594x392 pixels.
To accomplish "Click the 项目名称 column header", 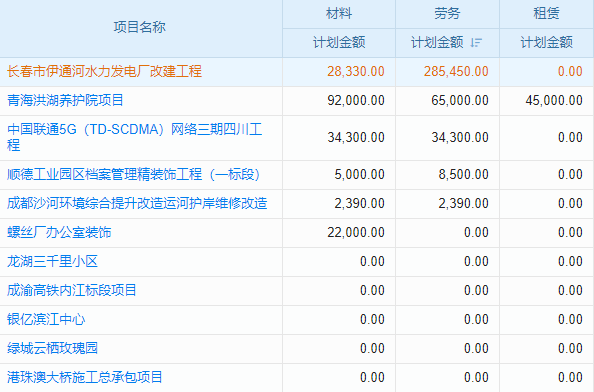I will coord(140,27).
